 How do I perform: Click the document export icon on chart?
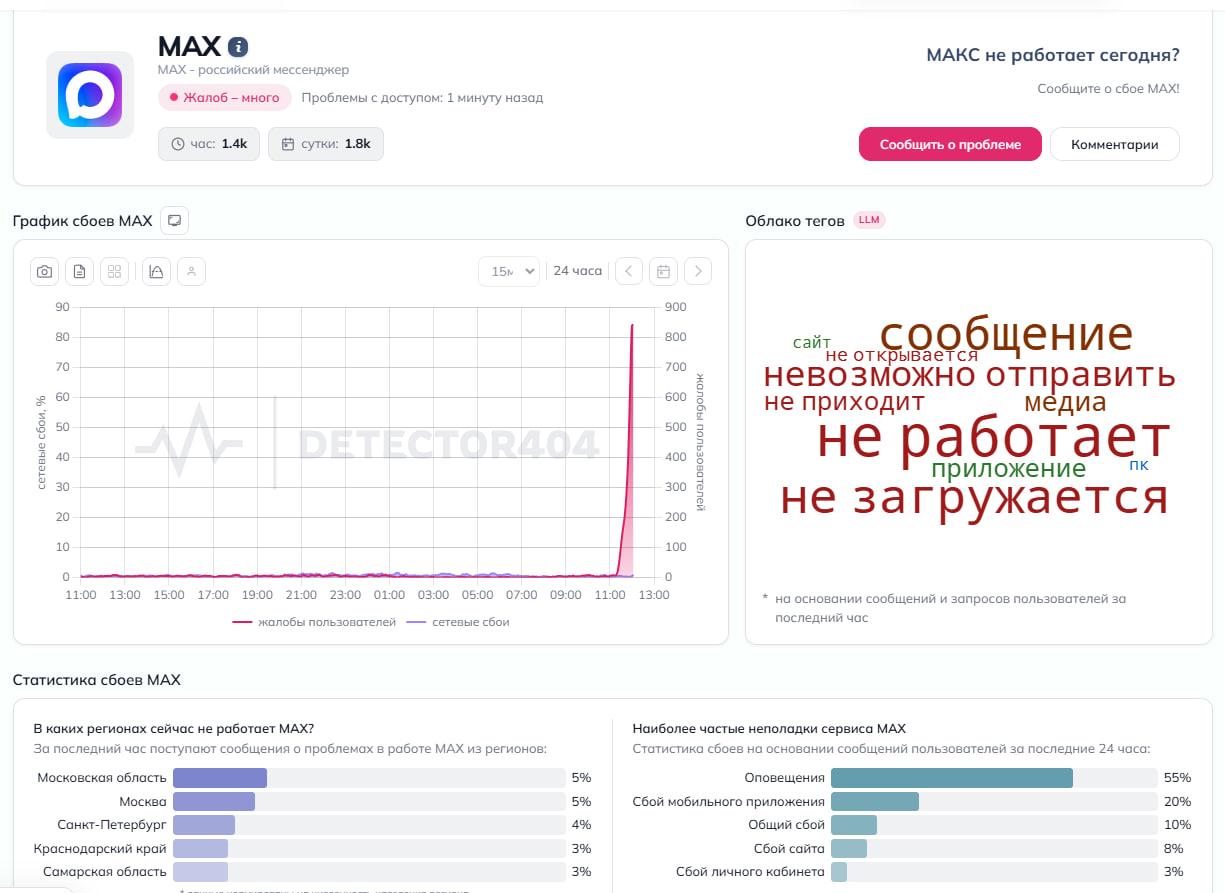80,271
